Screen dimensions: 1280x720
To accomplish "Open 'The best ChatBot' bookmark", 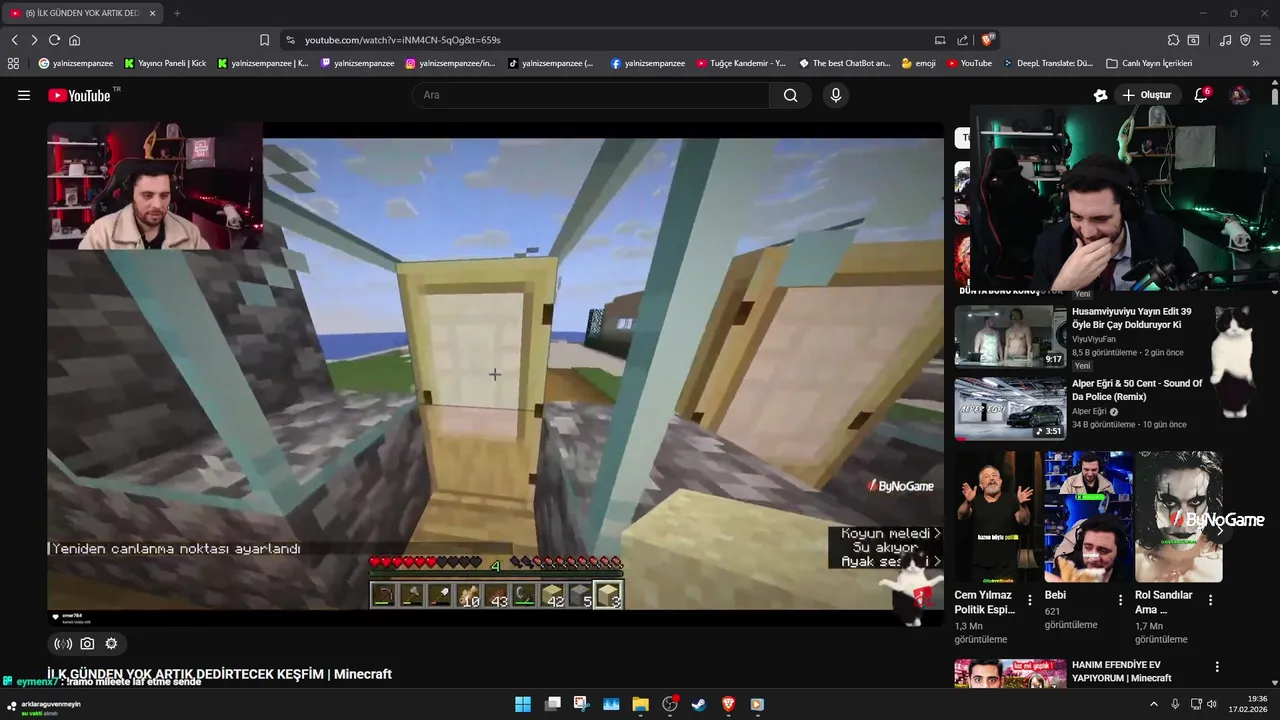I will click(844, 63).
